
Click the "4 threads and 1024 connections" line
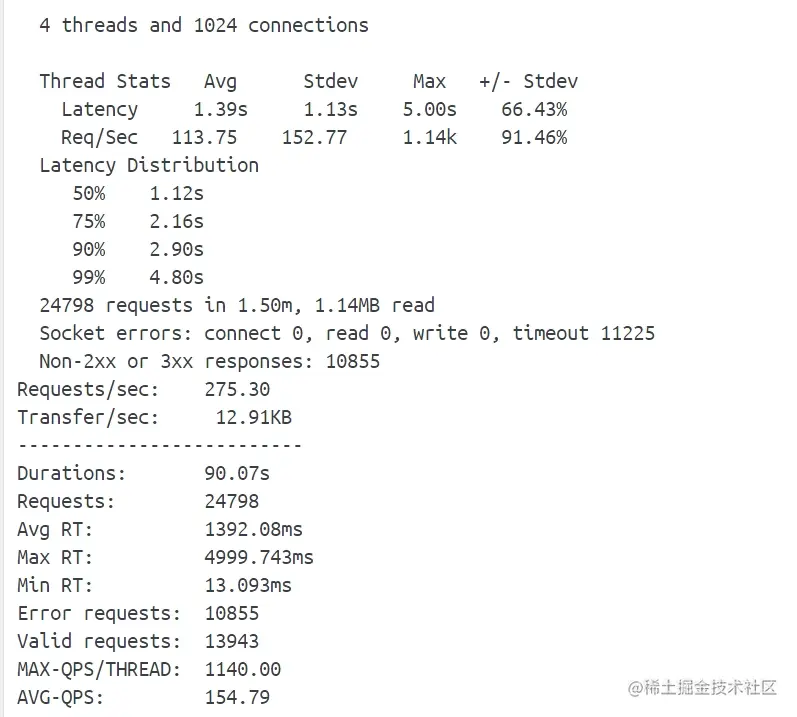[x=204, y=26]
